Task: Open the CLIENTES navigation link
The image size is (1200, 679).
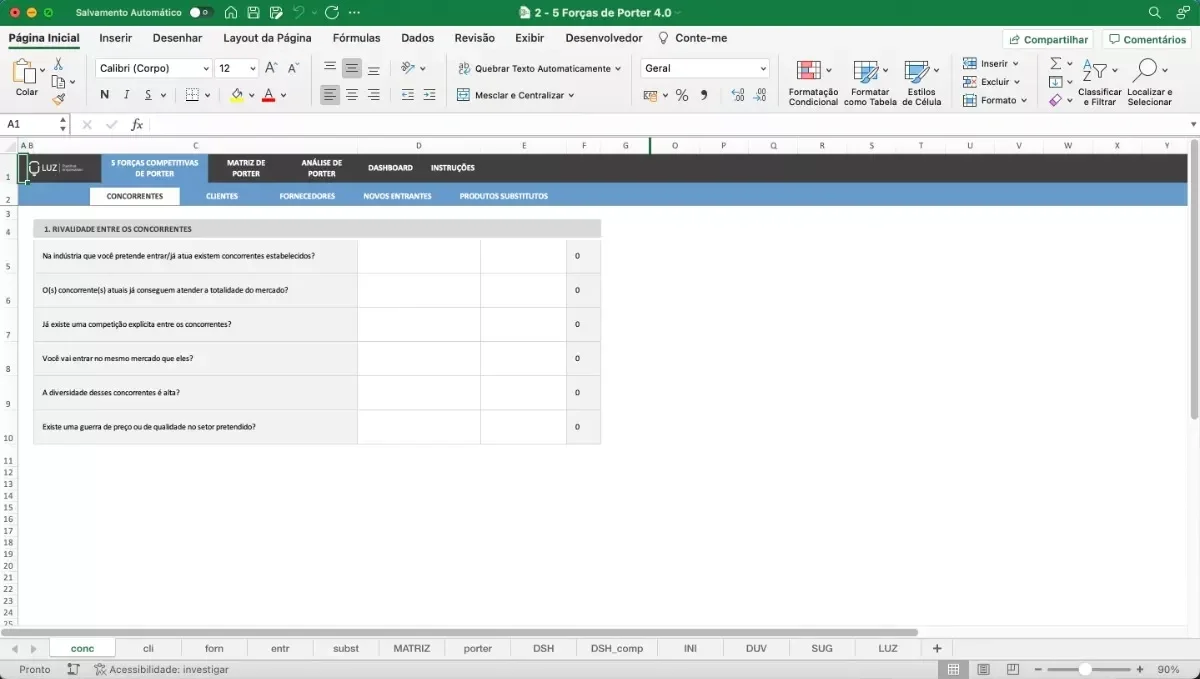Action: coord(222,196)
